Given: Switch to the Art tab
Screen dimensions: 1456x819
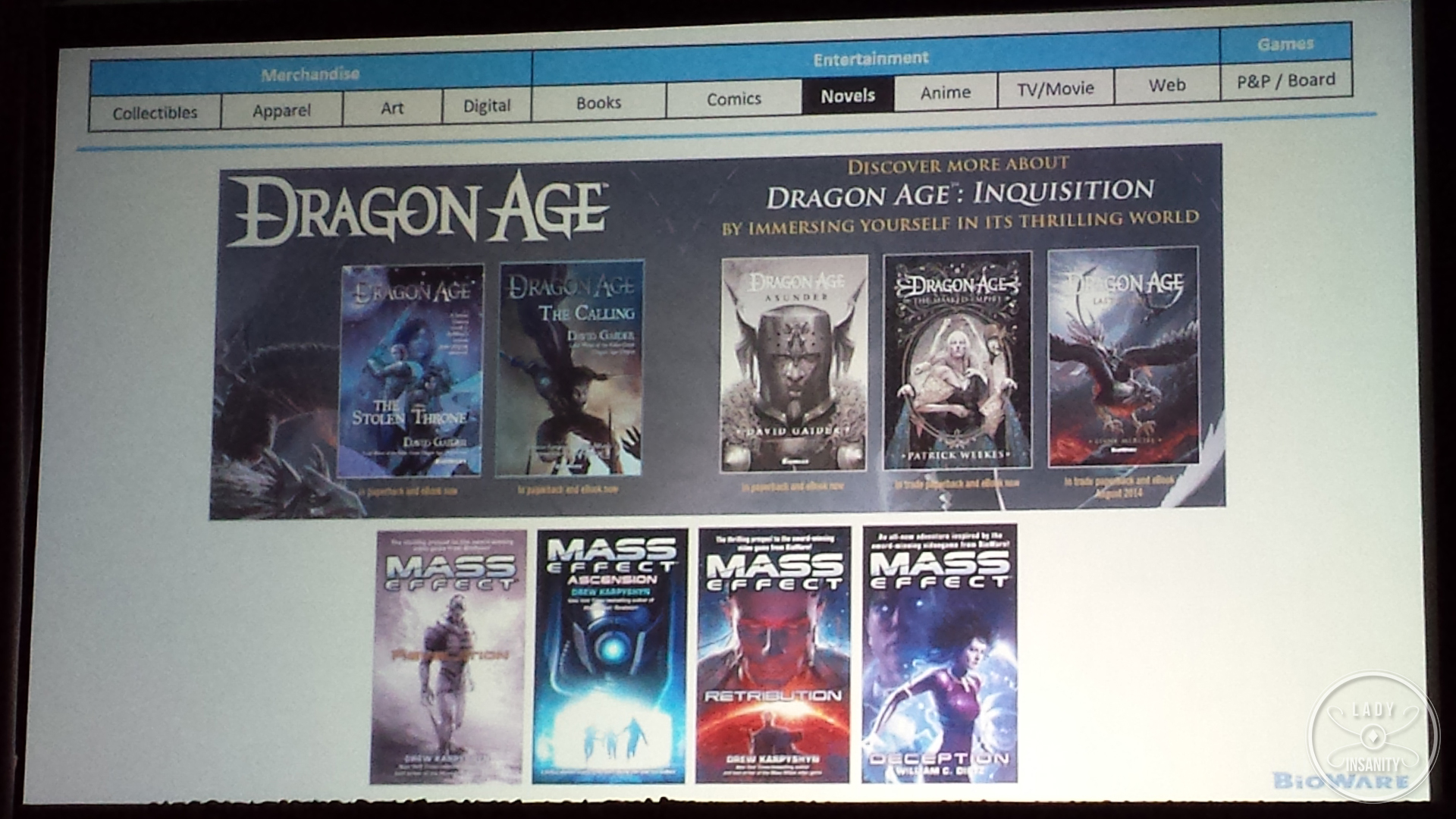Looking at the screenshot, I should pos(392,108).
